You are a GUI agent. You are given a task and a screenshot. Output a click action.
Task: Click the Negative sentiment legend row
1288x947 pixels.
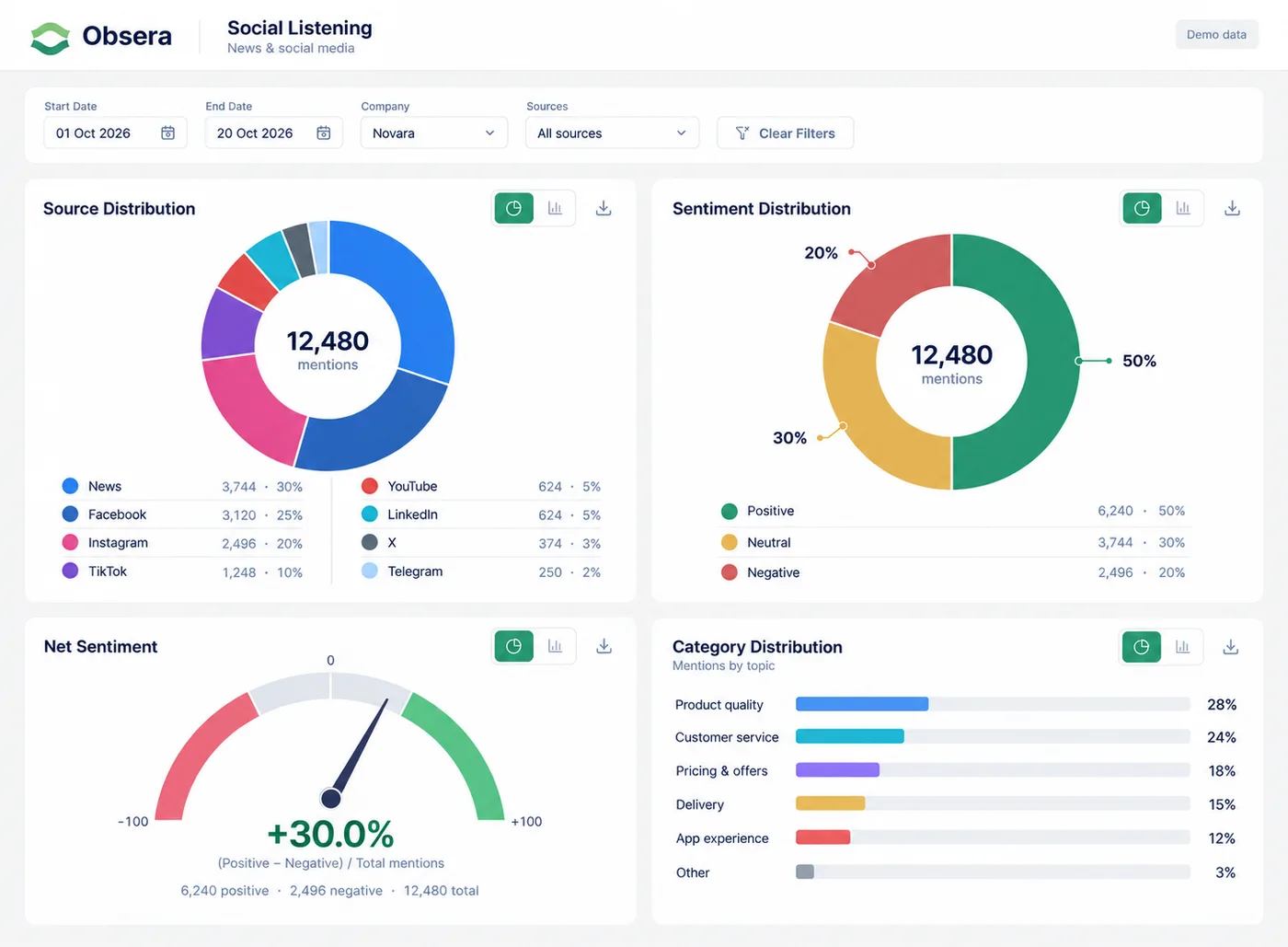[953, 572]
